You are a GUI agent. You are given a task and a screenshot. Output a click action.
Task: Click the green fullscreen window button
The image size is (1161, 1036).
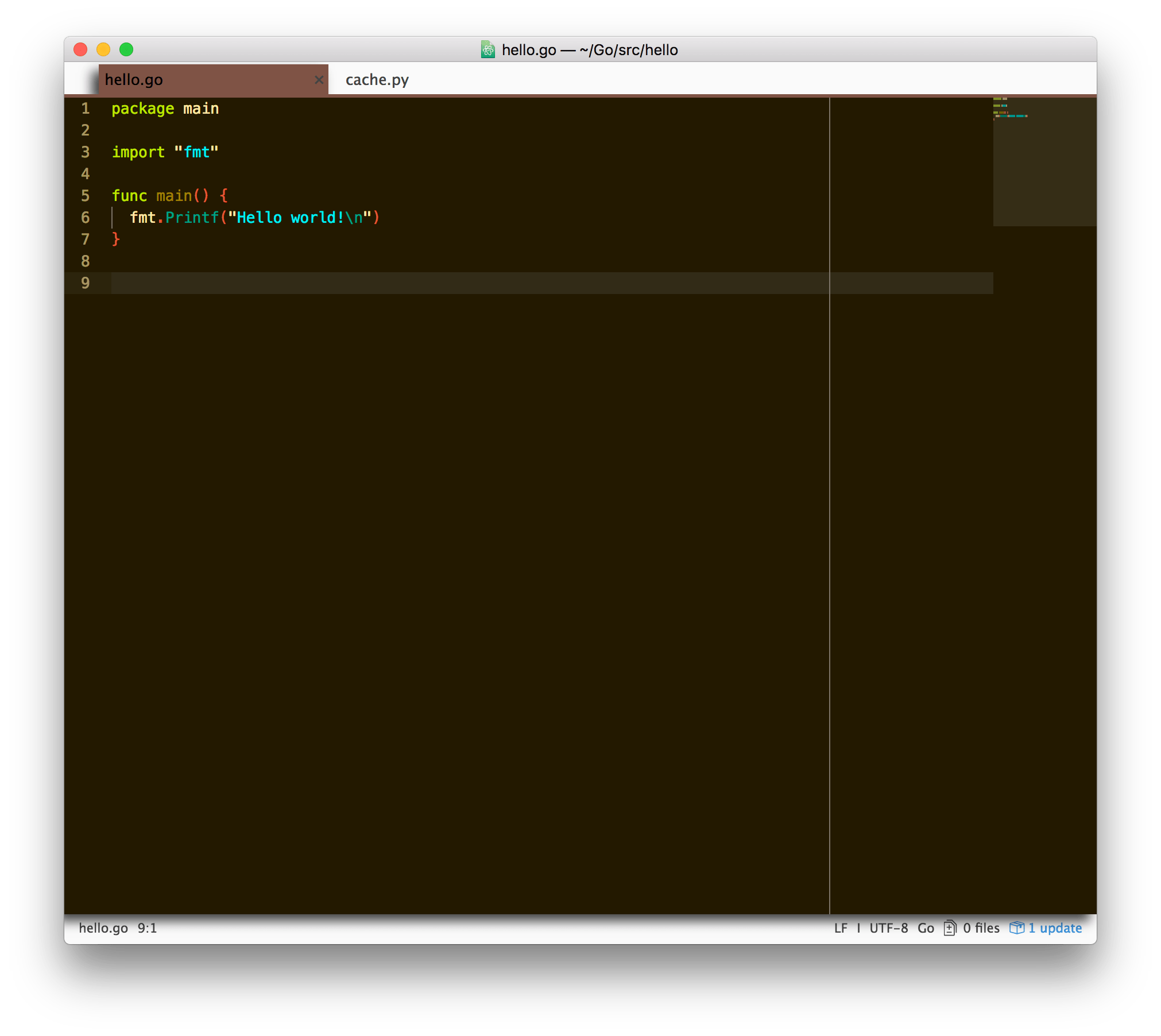(x=126, y=50)
